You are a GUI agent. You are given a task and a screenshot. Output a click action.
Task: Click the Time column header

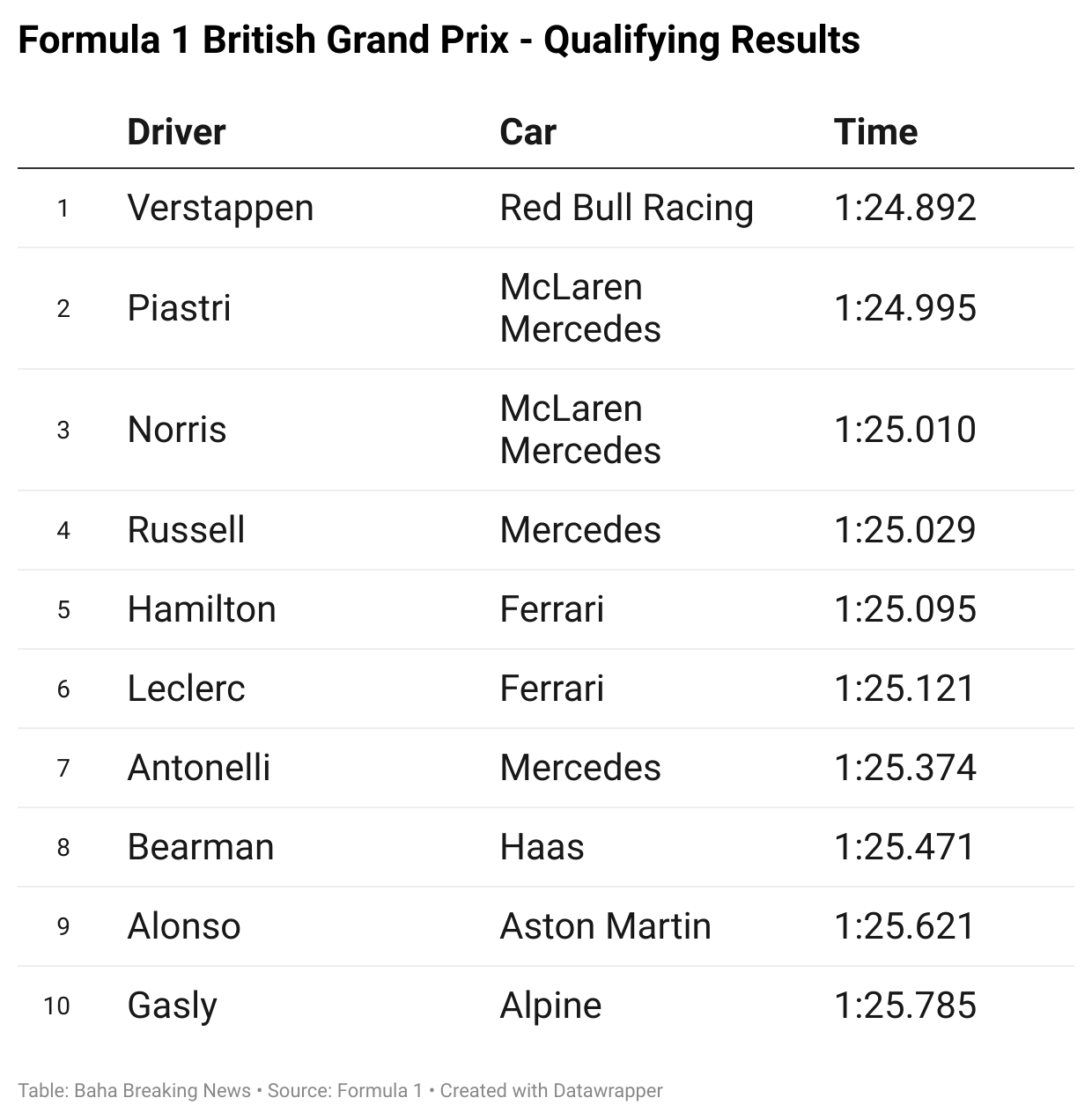[875, 132]
